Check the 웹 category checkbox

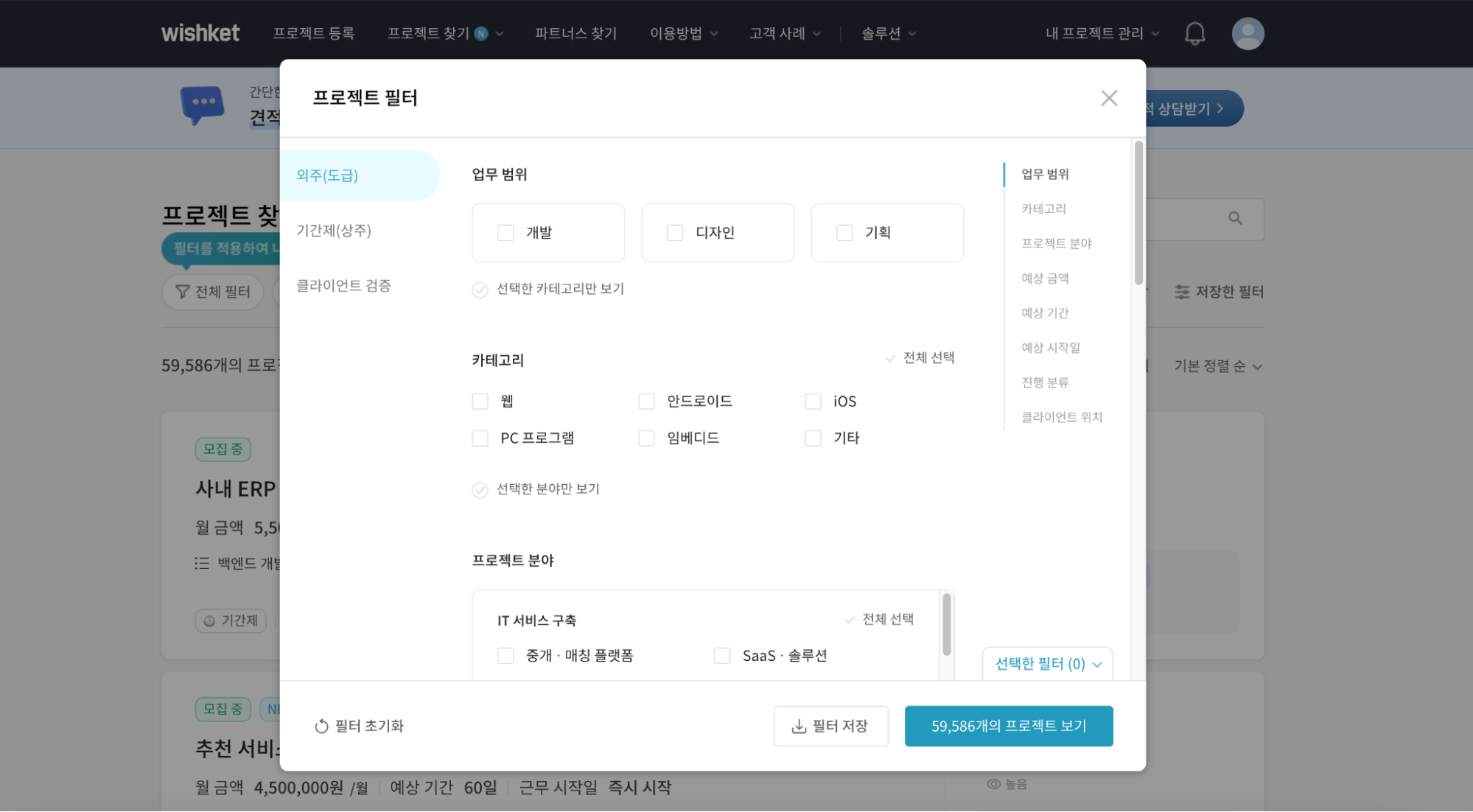(x=479, y=401)
